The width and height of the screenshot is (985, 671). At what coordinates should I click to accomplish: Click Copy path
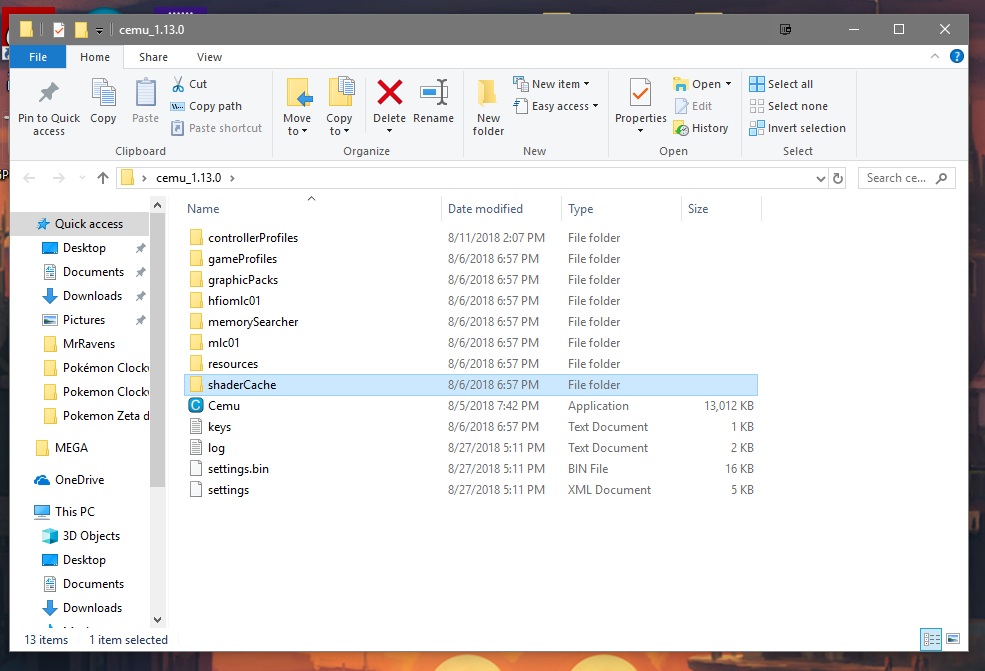point(207,106)
